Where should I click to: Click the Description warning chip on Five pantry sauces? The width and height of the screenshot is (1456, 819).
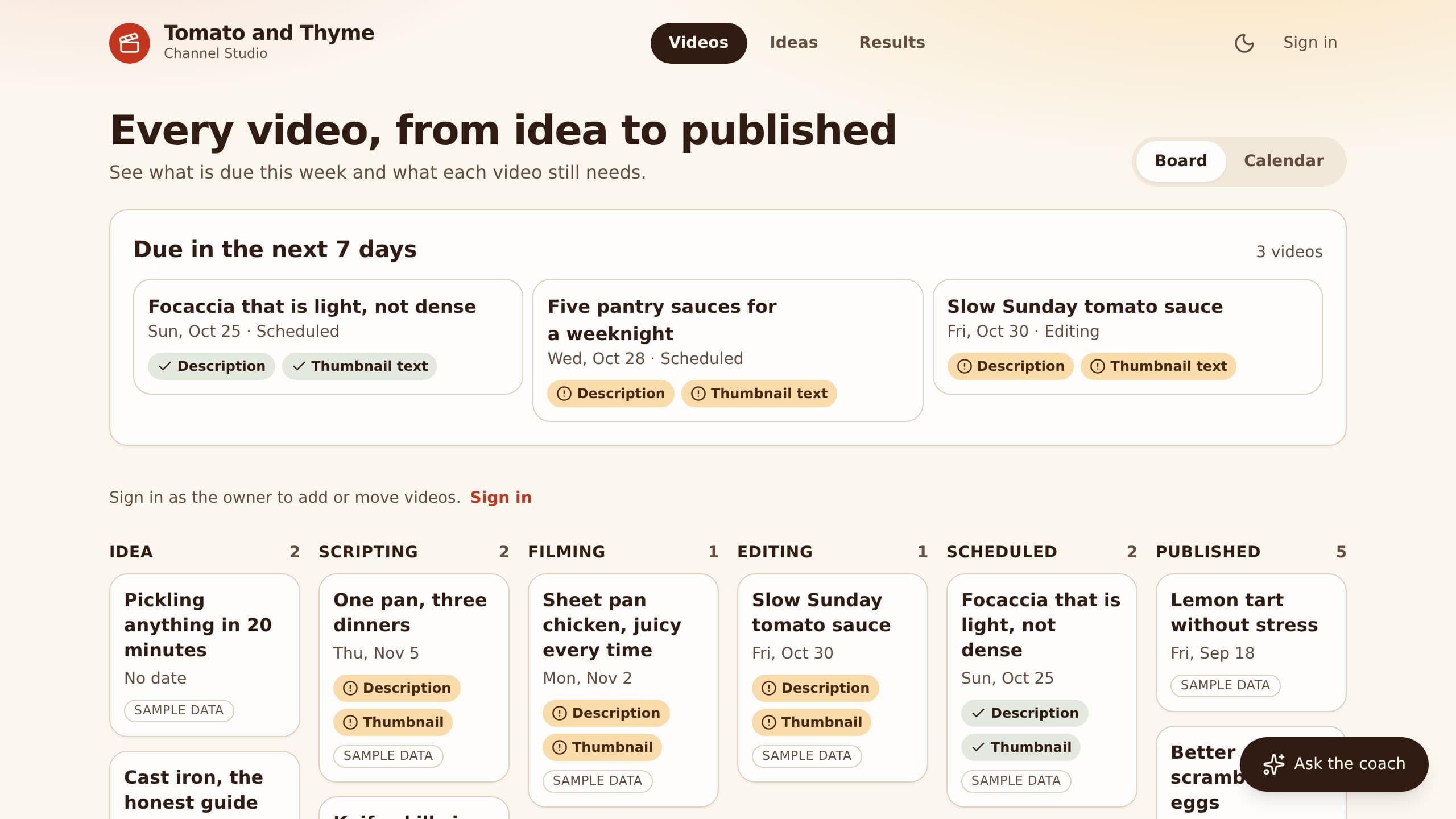click(x=610, y=393)
